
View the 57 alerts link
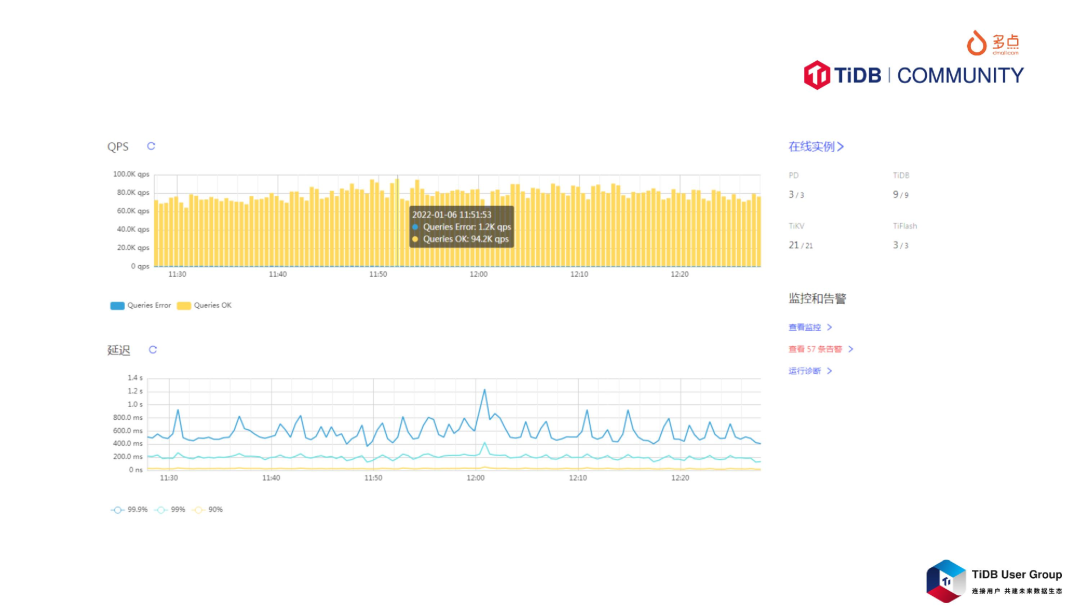pyautogui.click(x=820, y=349)
